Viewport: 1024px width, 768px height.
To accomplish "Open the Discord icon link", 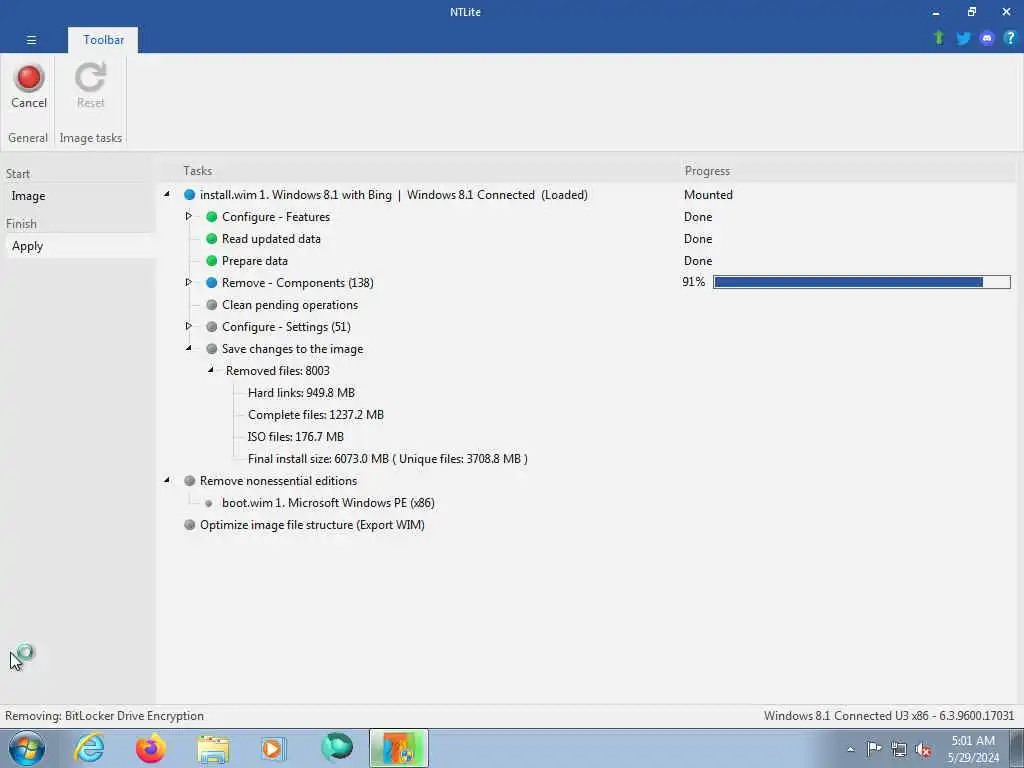I will (x=986, y=39).
